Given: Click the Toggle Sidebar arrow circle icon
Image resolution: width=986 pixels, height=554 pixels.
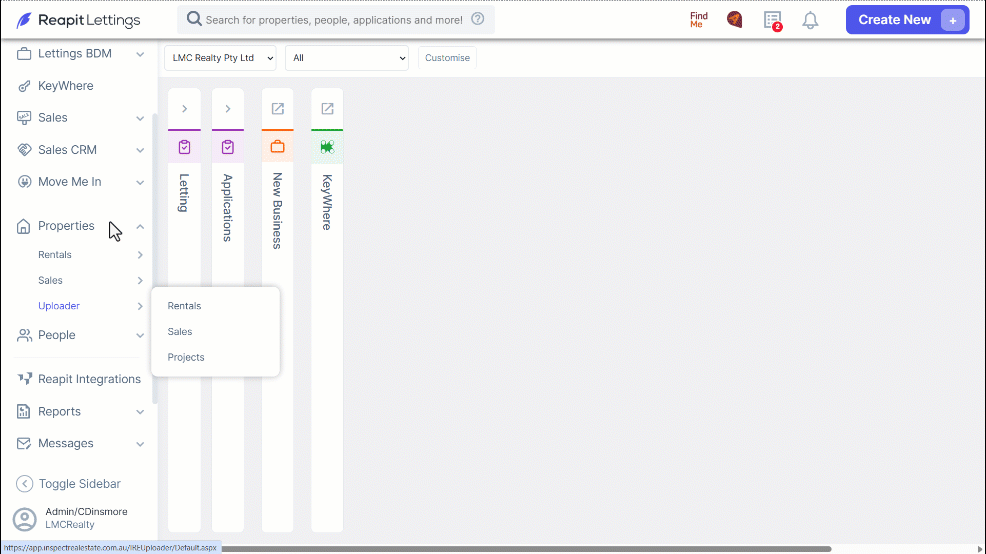Looking at the screenshot, I should click(24, 484).
